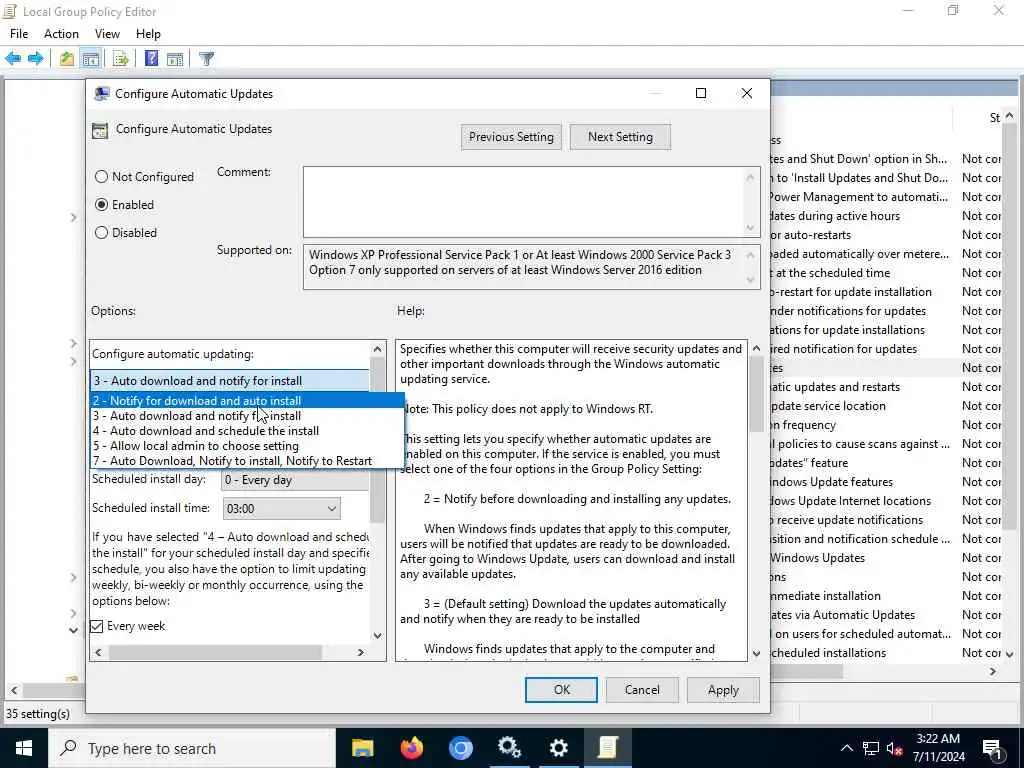1024x768 pixels.
Task: Open the Help menu
Action: pyautogui.click(x=148, y=34)
